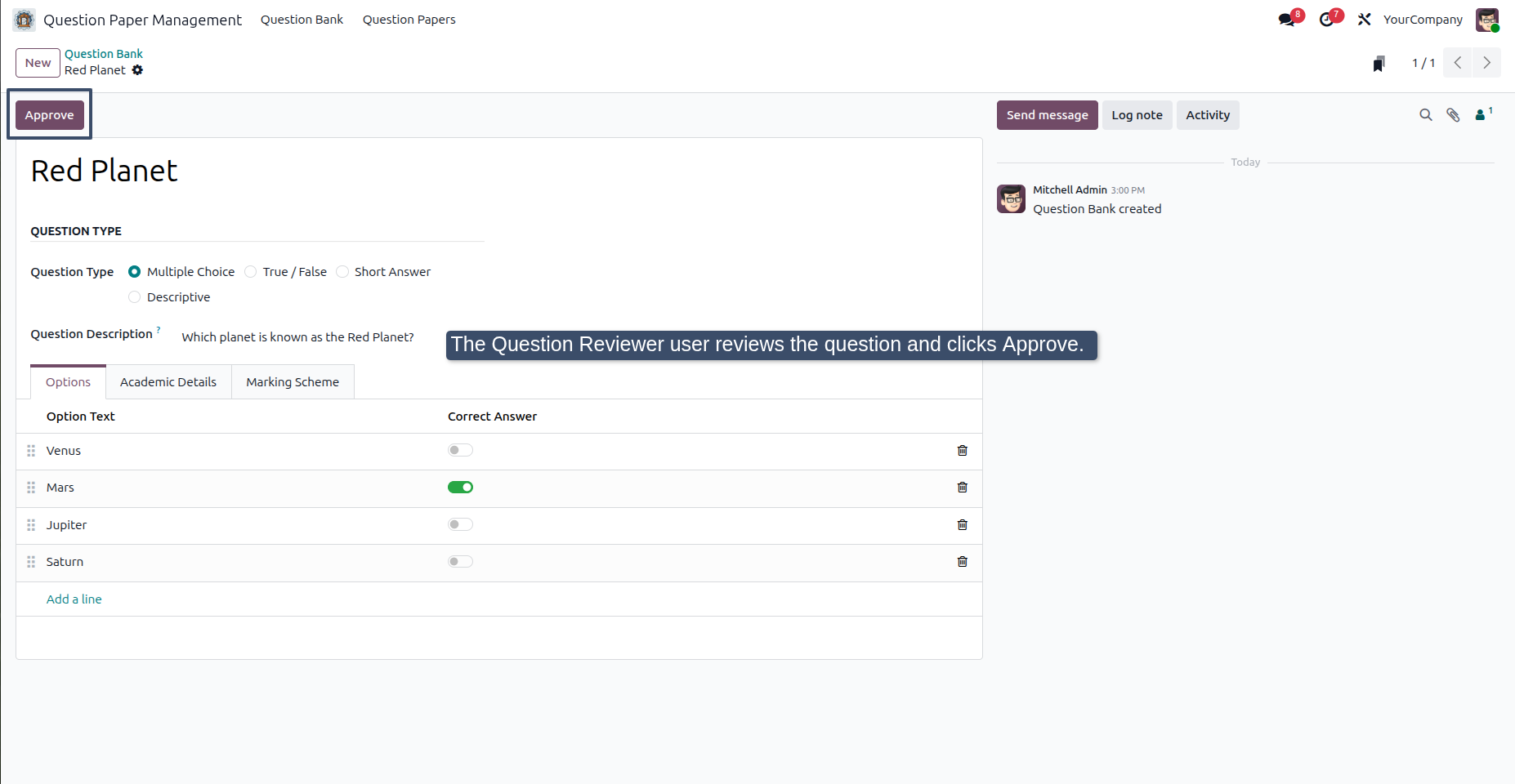1515x784 pixels.
Task: Search messages with the magnifier icon
Action: click(x=1426, y=115)
